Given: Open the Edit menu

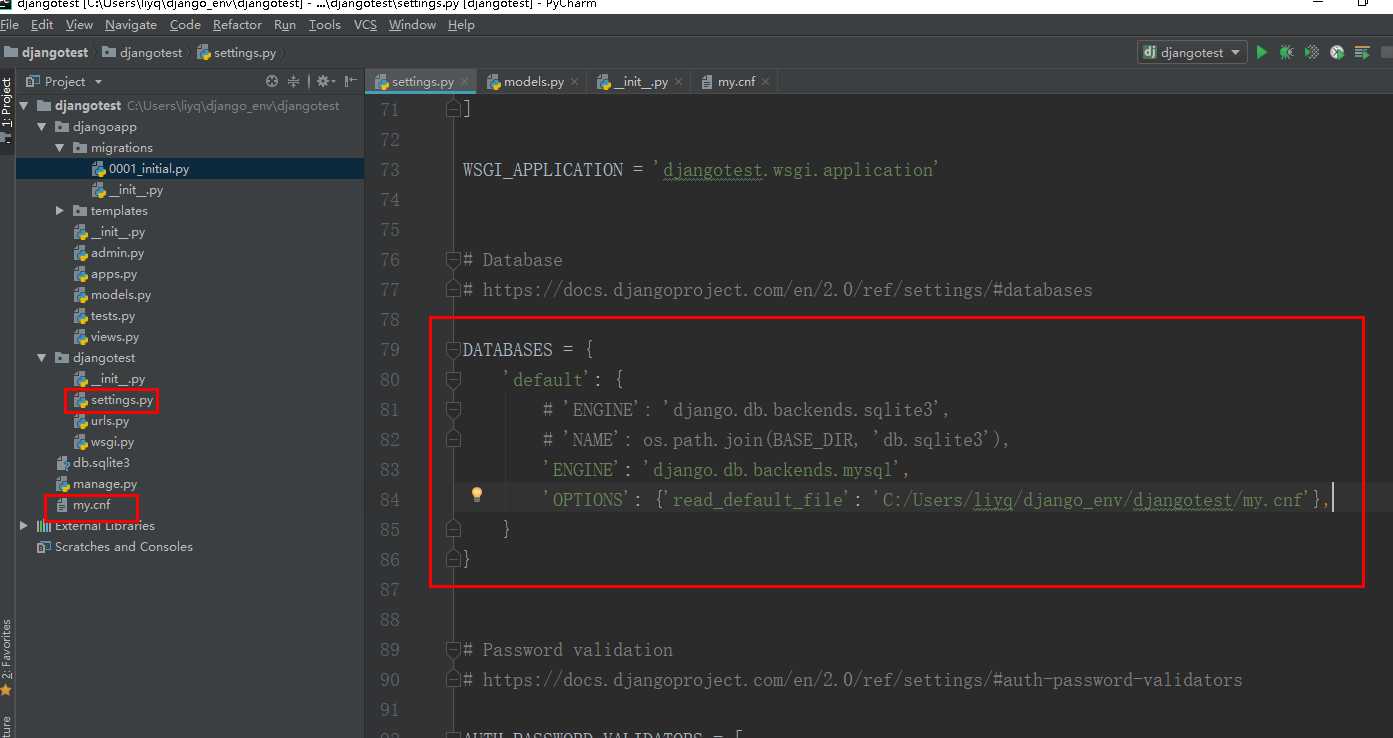Looking at the screenshot, I should [x=42, y=24].
